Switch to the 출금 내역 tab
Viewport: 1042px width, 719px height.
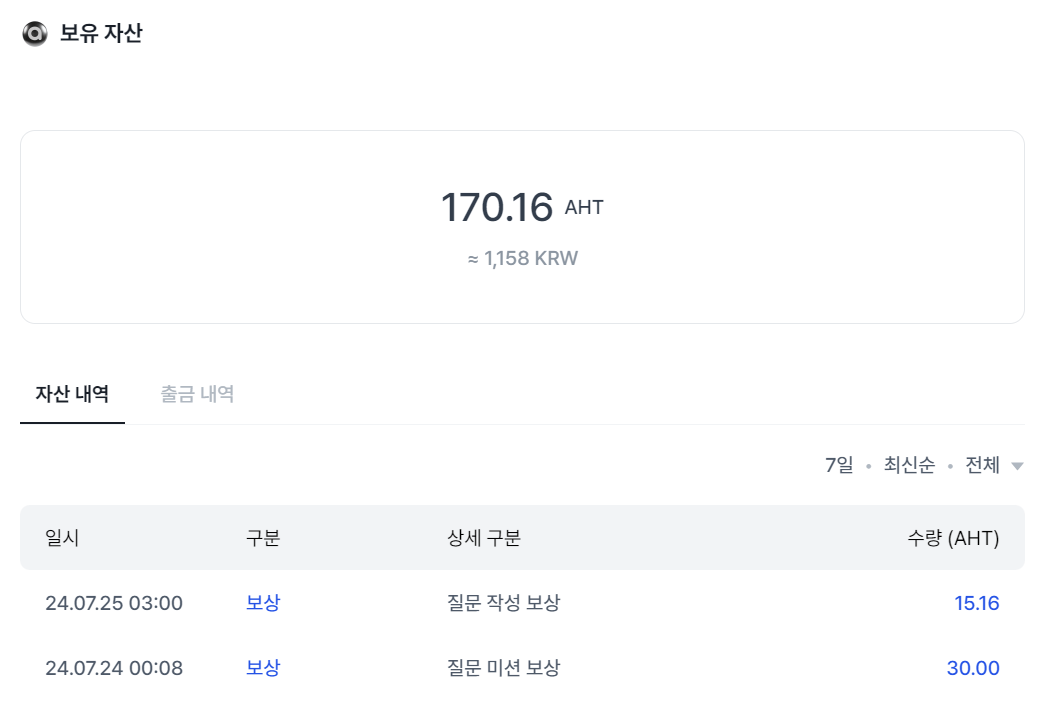pos(196,394)
